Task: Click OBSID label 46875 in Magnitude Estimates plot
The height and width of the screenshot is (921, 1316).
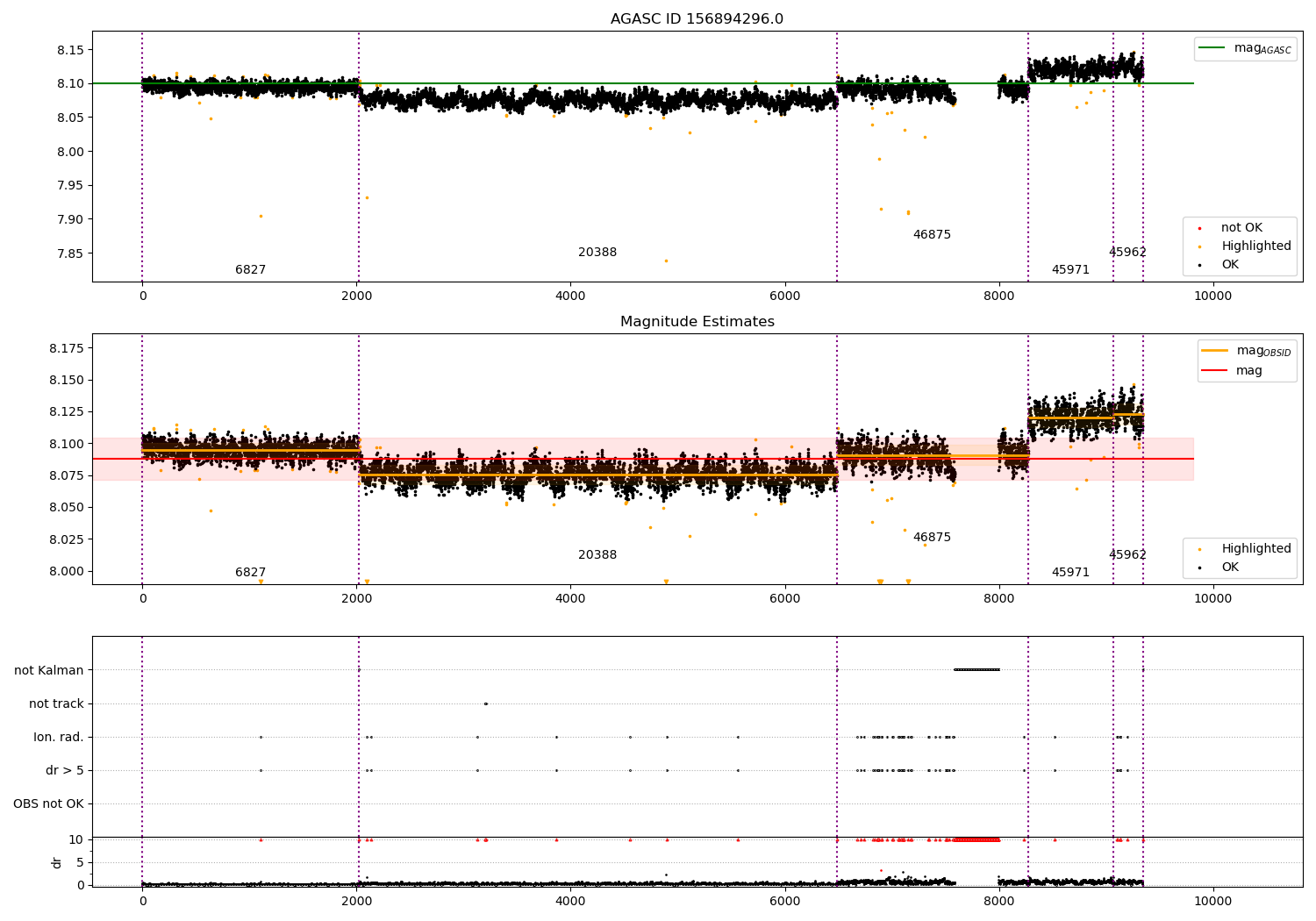Action: pos(932,538)
